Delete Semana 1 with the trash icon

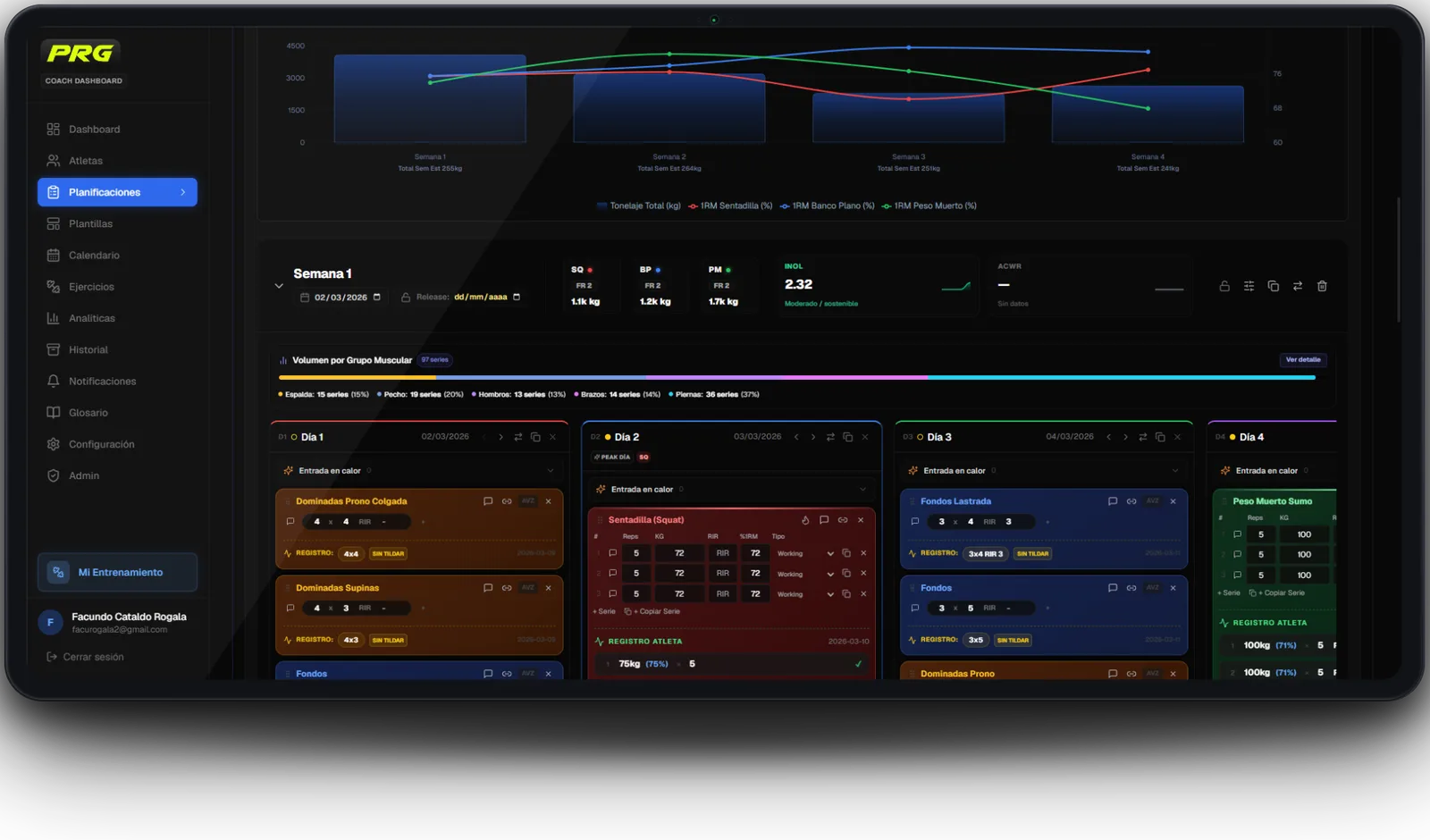click(1322, 286)
